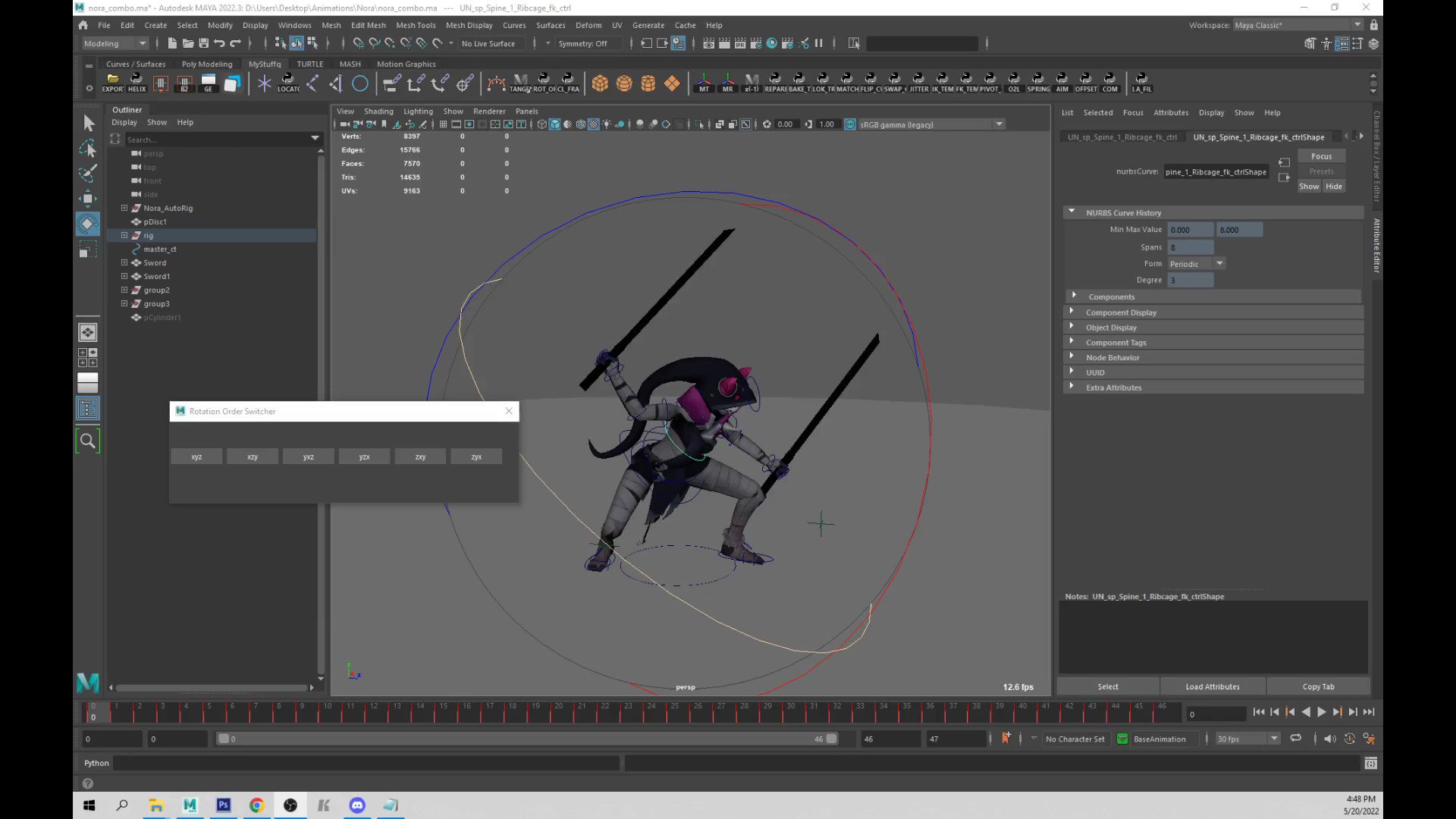Open the Deform menu
The image size is (1456, 819).
[x=588, y=25]
